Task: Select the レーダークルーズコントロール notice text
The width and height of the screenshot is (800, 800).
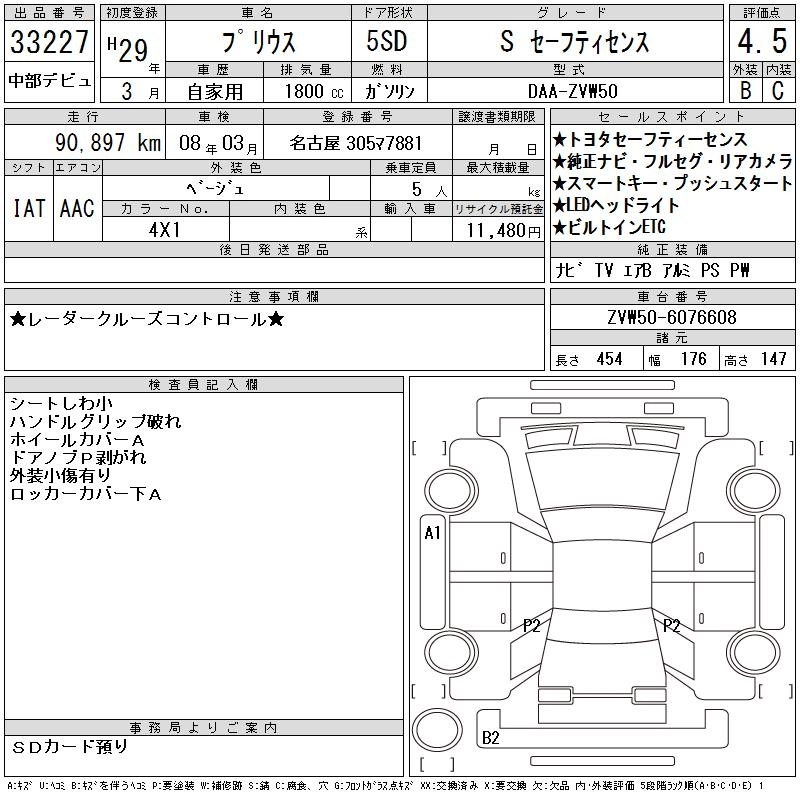Action: click(147, 319)
